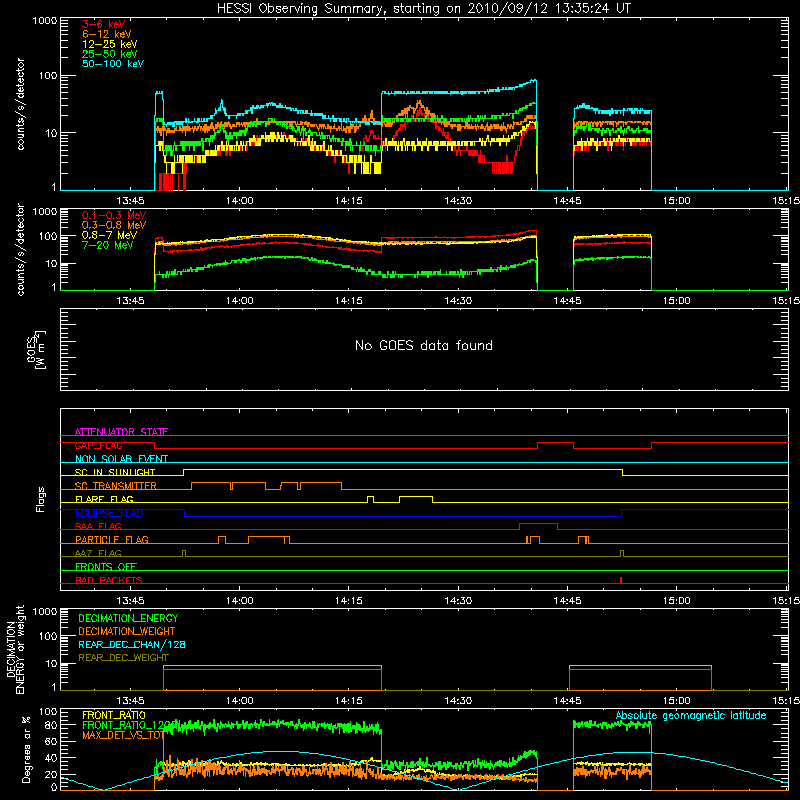800x800 pixels.
Task: Click the 0.3-0.8 MeV legend entry
Action: point(114,225)
